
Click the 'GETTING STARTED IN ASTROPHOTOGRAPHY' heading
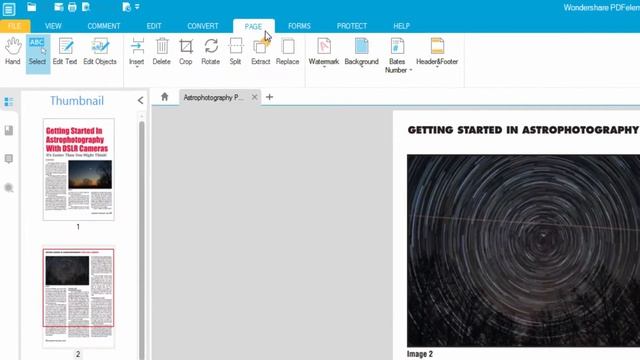tap(523, 130)
